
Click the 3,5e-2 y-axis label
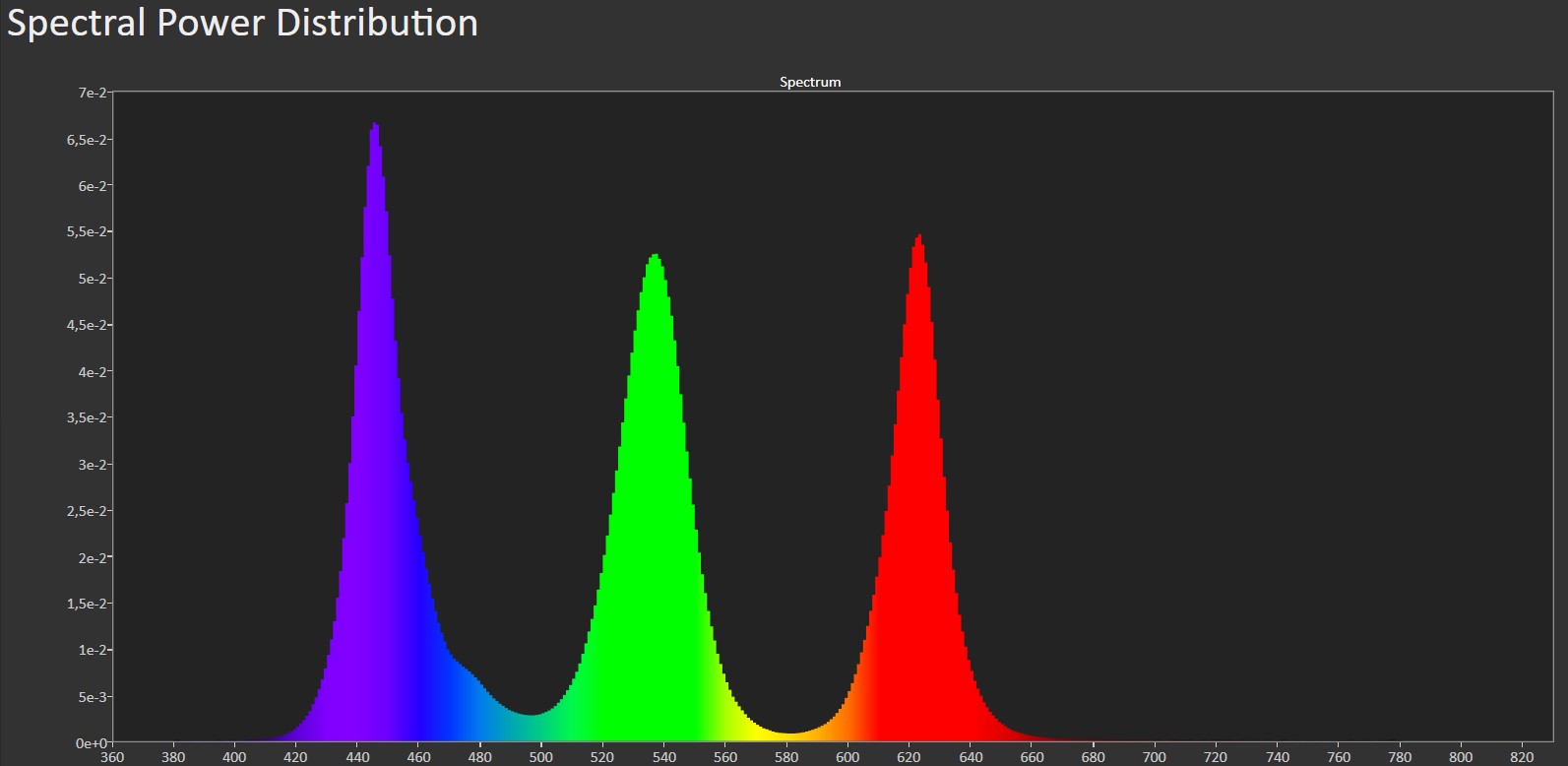pos(87,418)
